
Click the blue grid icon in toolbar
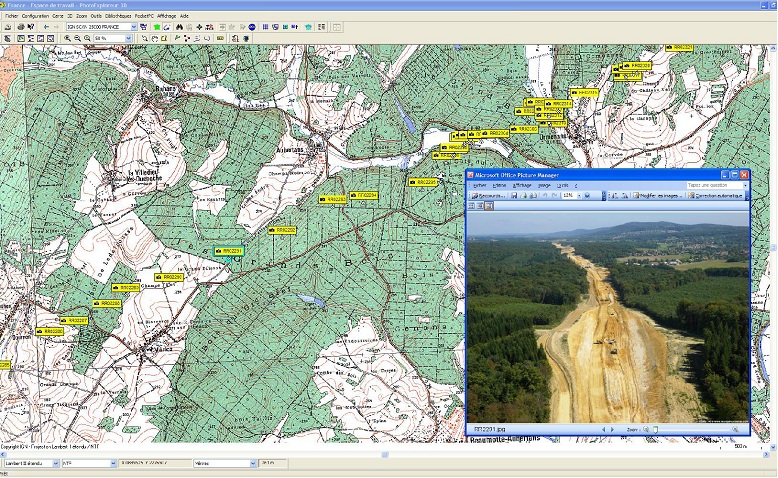click(265, 27)
